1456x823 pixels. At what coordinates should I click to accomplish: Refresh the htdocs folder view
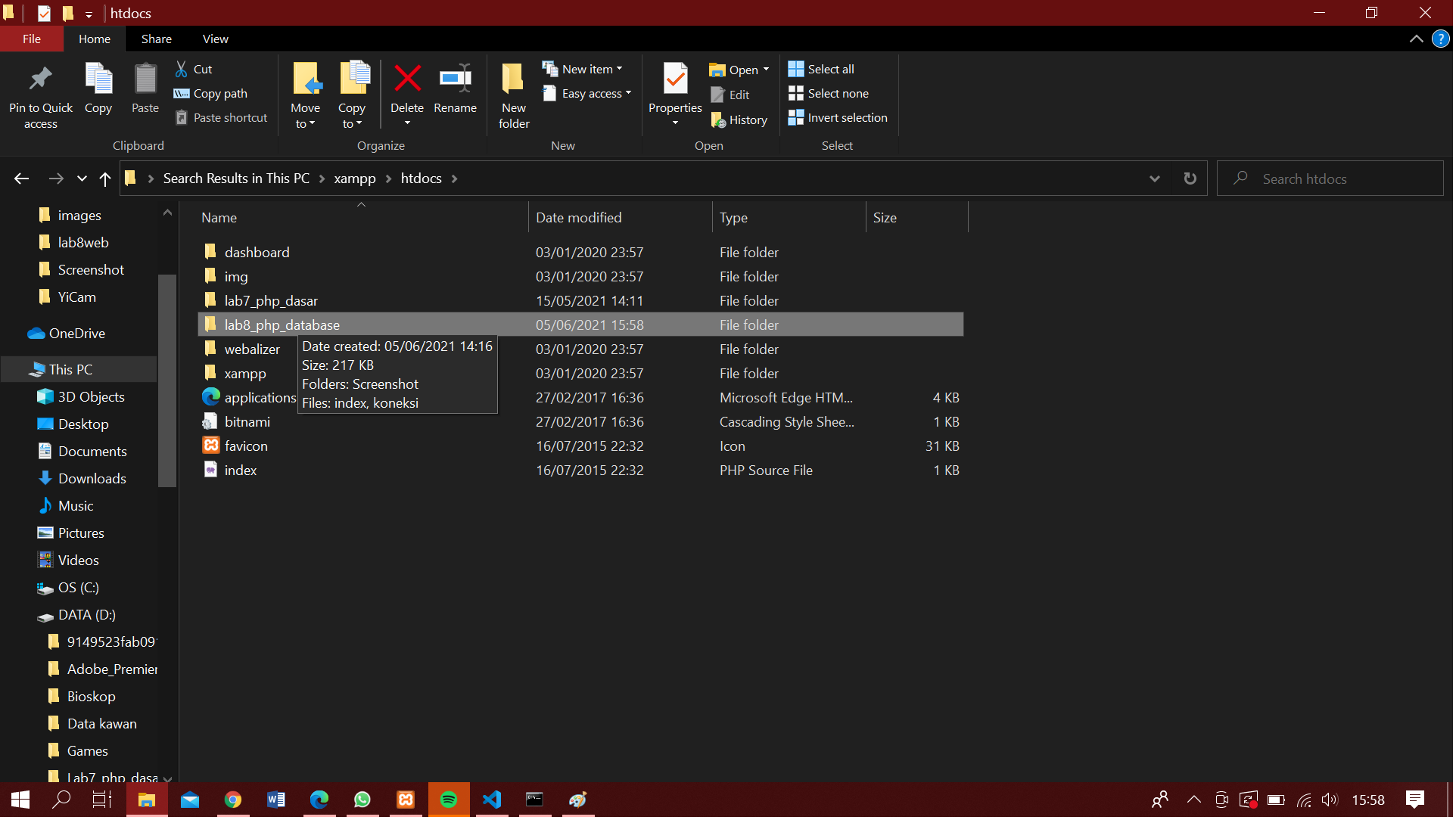coord(1190,179)
